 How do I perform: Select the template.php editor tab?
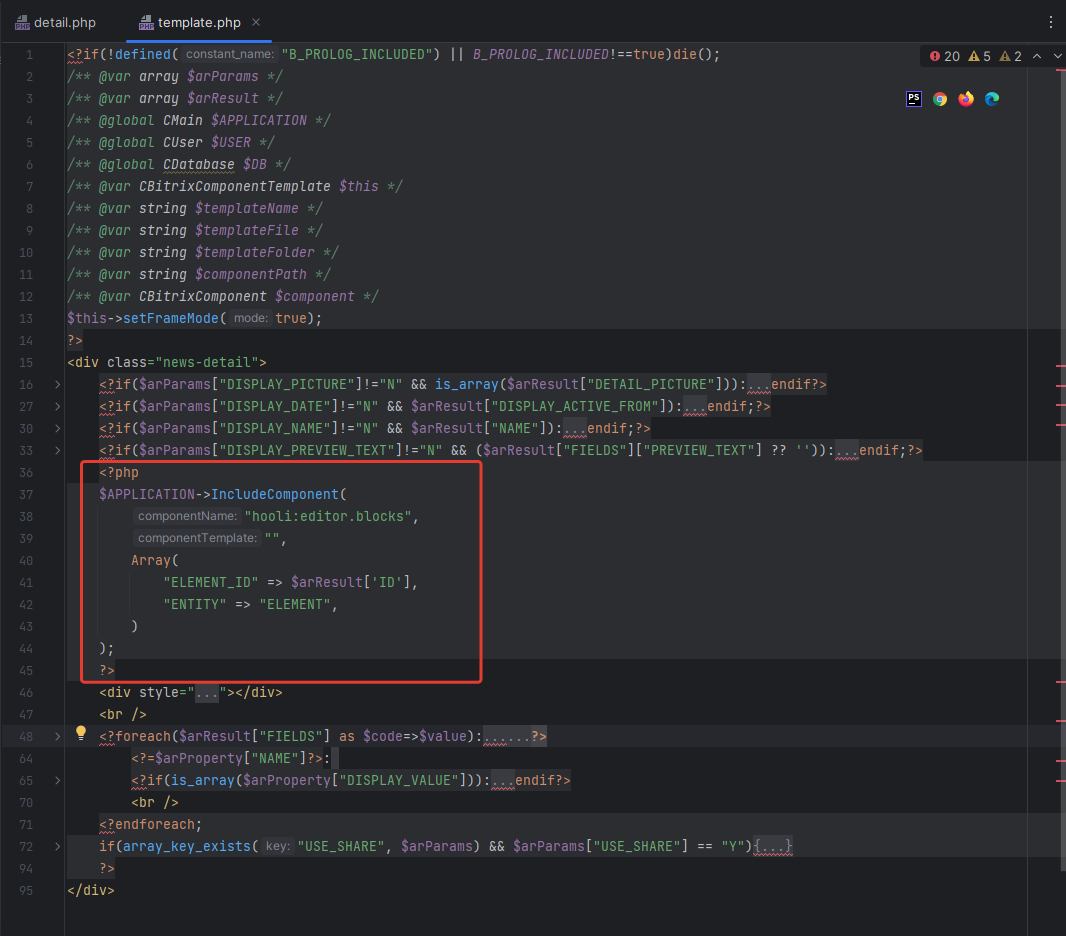tap(189, 22)
